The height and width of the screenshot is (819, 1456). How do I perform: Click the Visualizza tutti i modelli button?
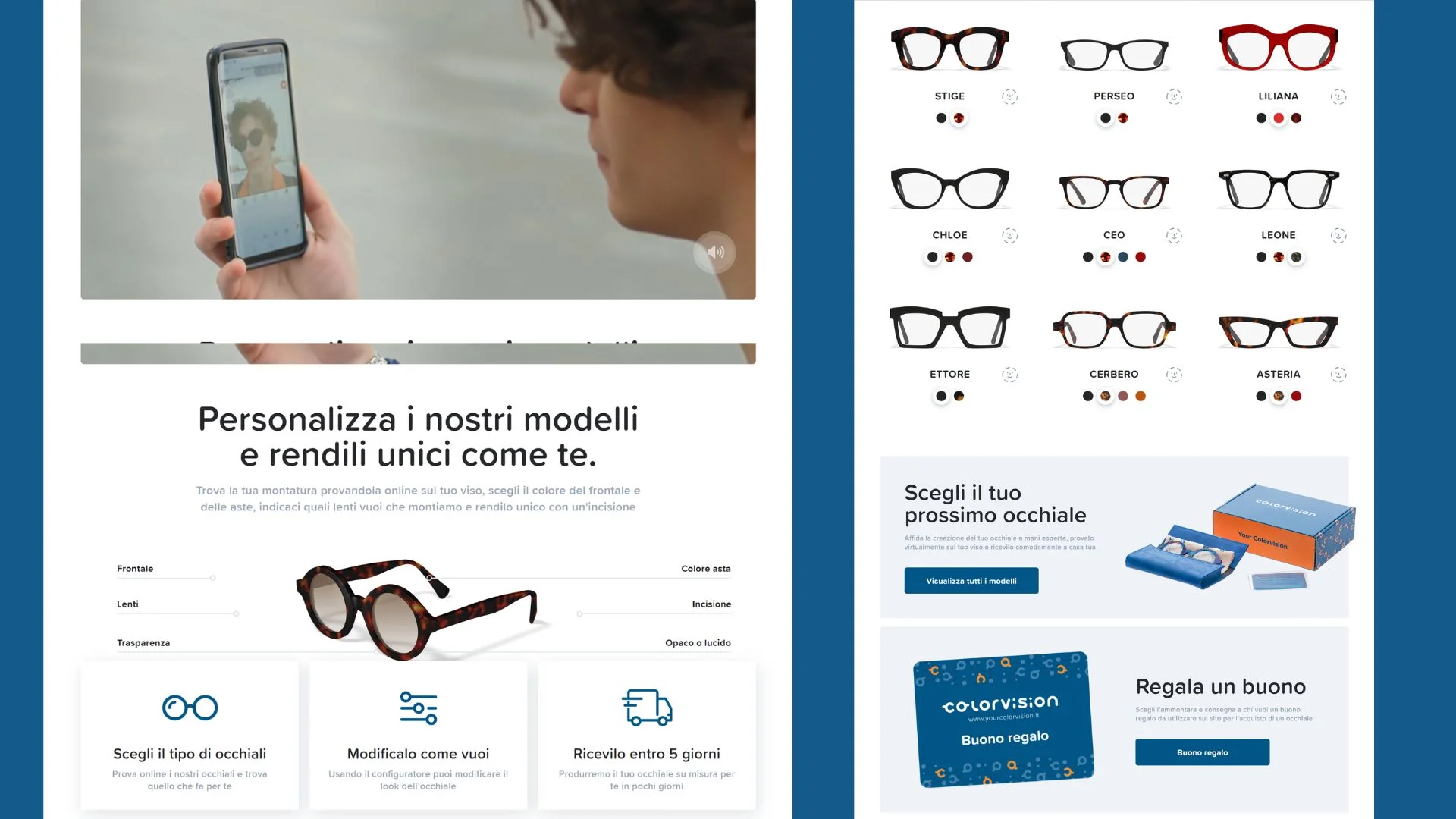click(x=971, y=581)
